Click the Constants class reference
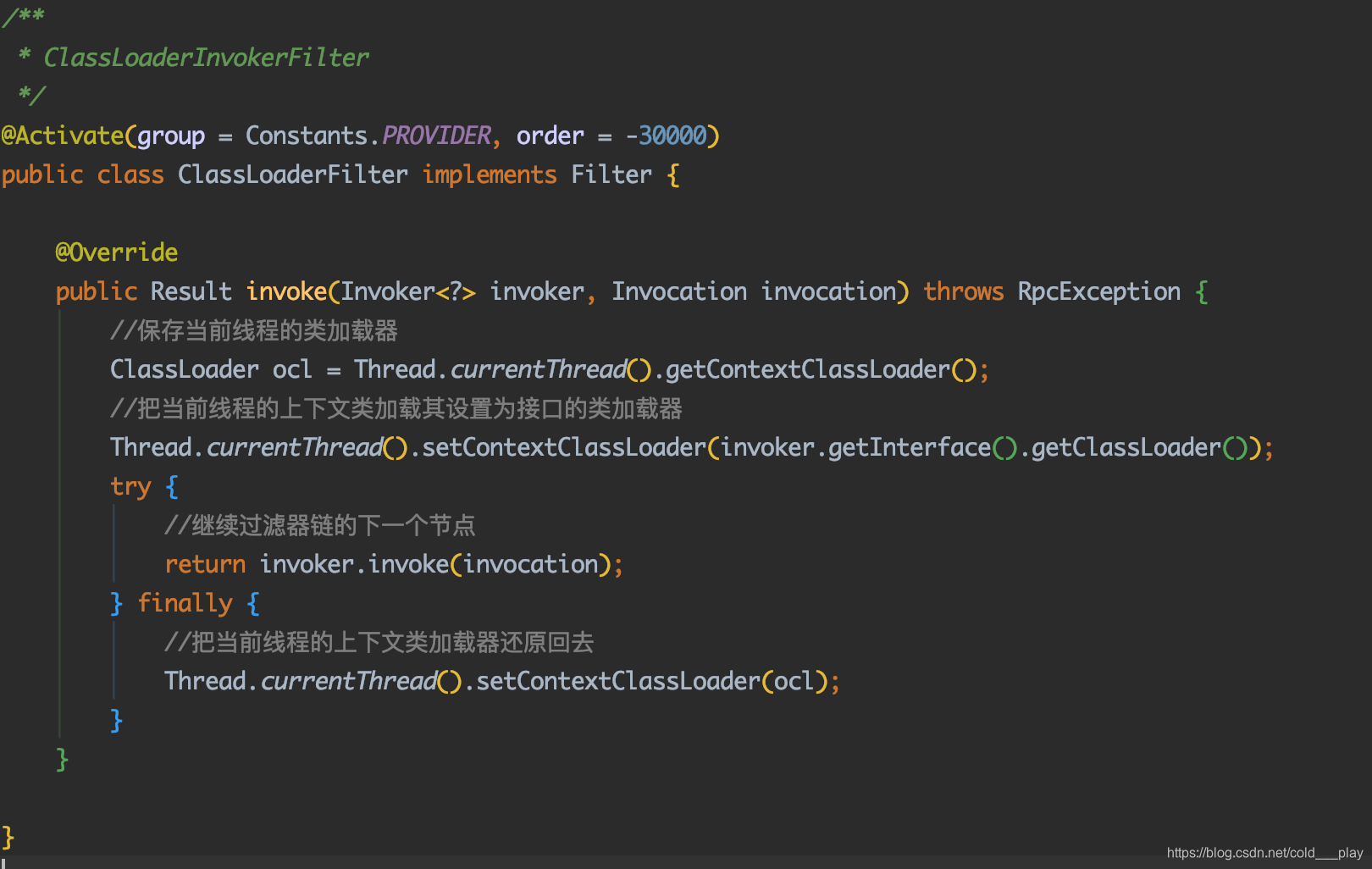 click(x=307, y=136)
